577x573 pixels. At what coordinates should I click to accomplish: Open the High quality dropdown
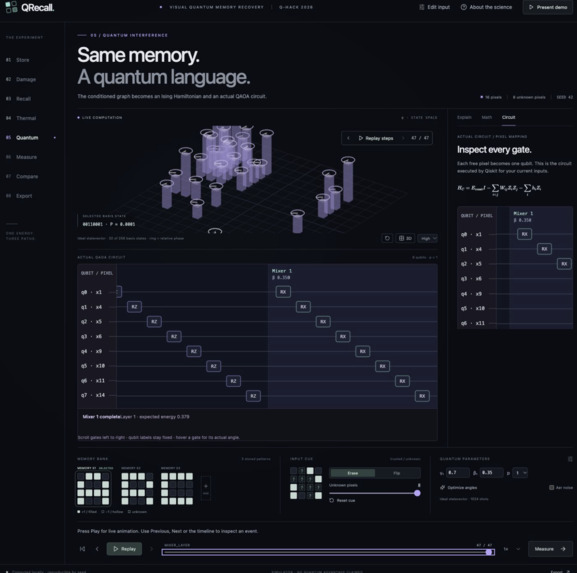click(x=428, y=238)
